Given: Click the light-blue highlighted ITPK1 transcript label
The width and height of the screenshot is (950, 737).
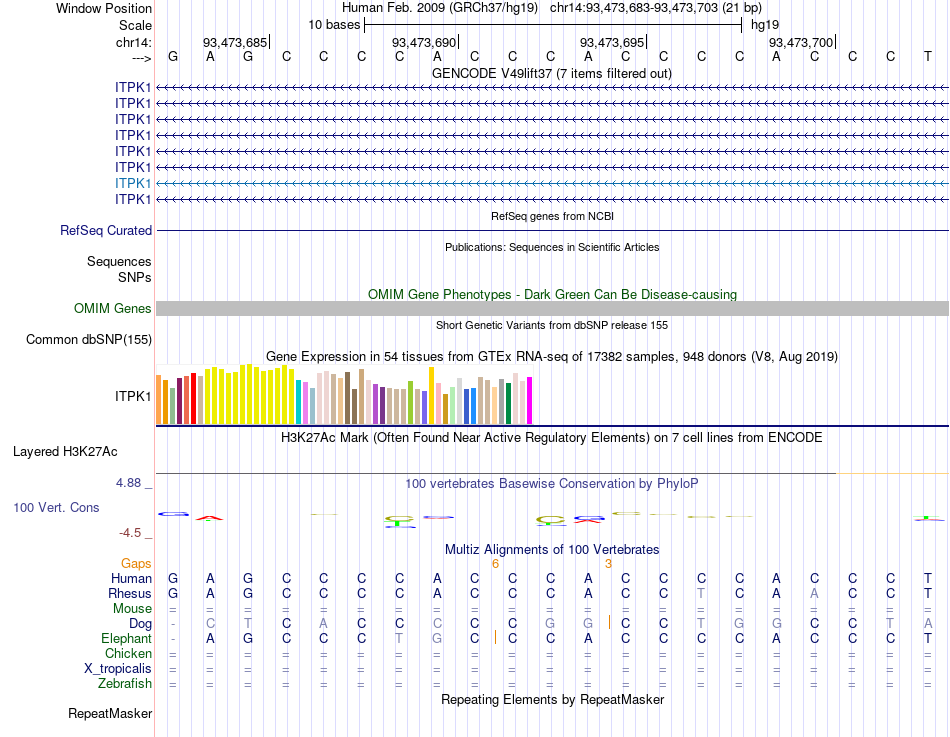Looking at the screenshot, I should pyautogui.click(x=133, y=183).
